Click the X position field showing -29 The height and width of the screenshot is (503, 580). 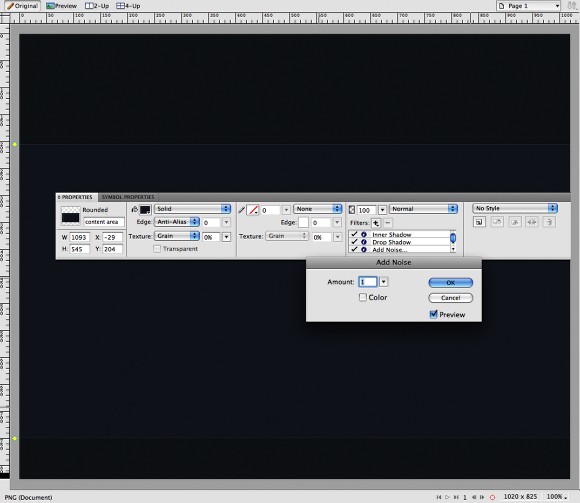click(112, 237)
